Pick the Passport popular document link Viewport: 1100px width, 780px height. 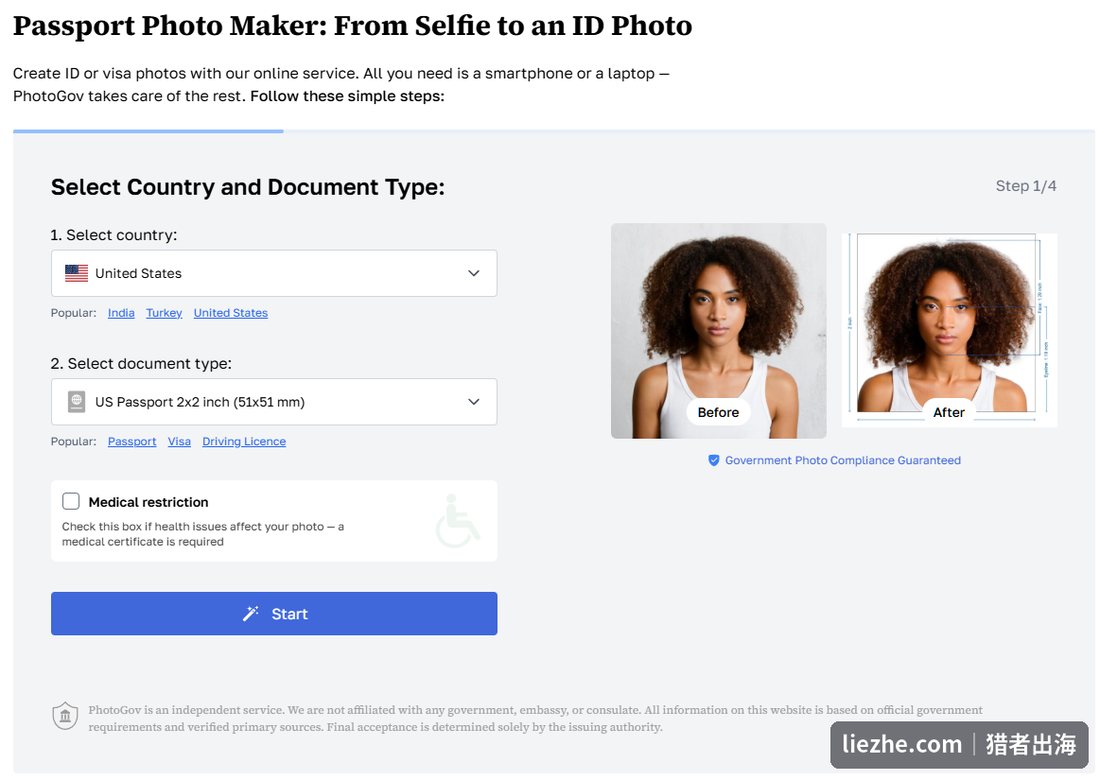132,441
